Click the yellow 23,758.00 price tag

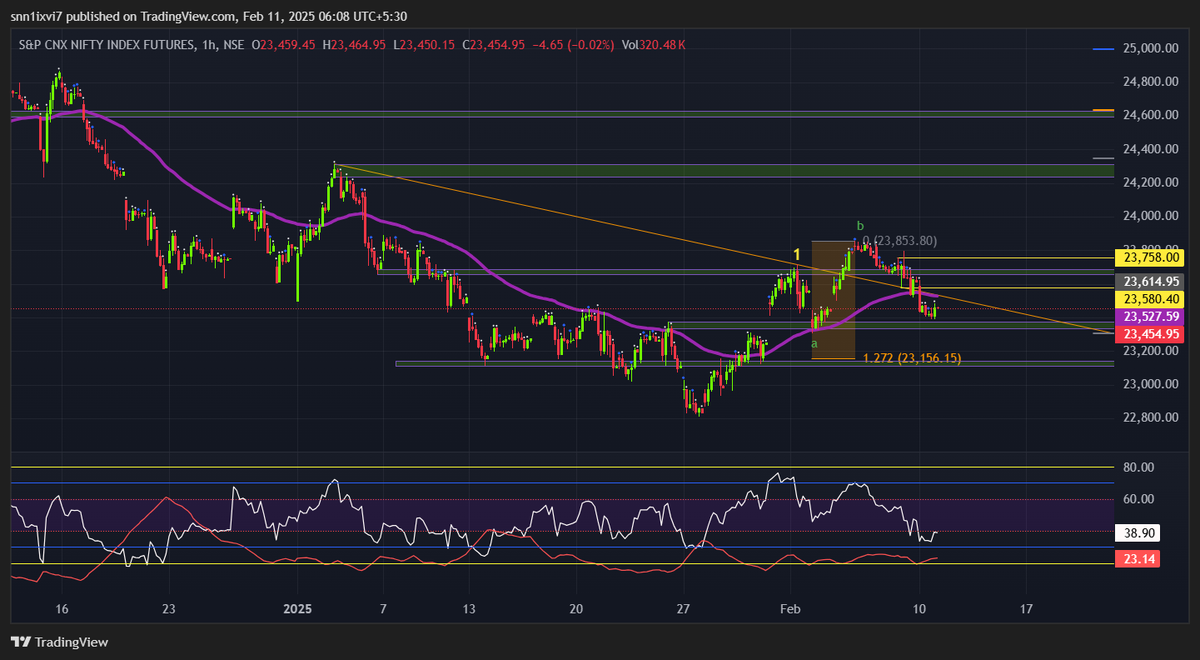click(1151, 257)
